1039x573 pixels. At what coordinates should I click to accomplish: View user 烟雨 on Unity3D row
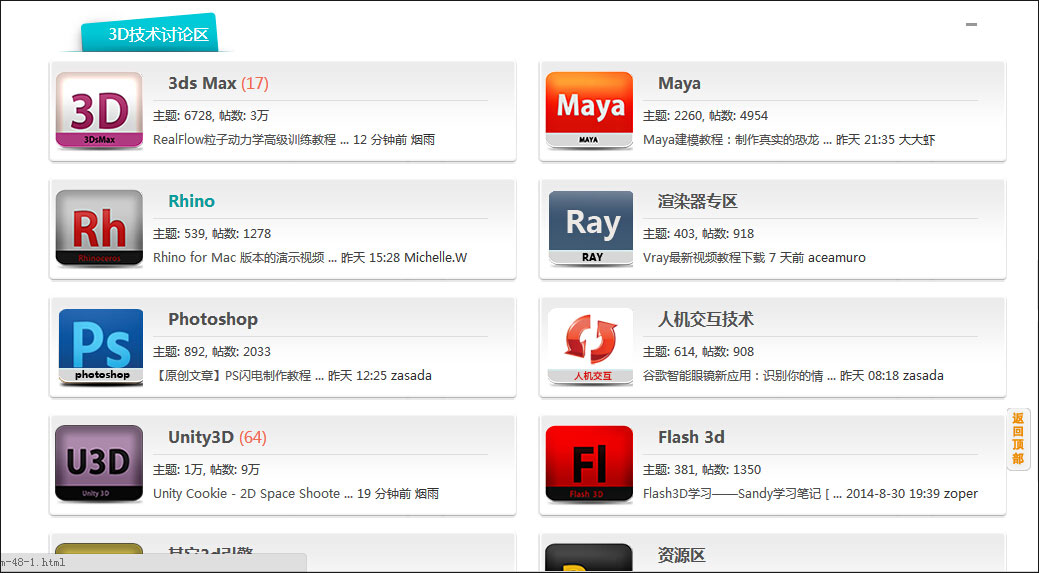click(x=427, y=494)
